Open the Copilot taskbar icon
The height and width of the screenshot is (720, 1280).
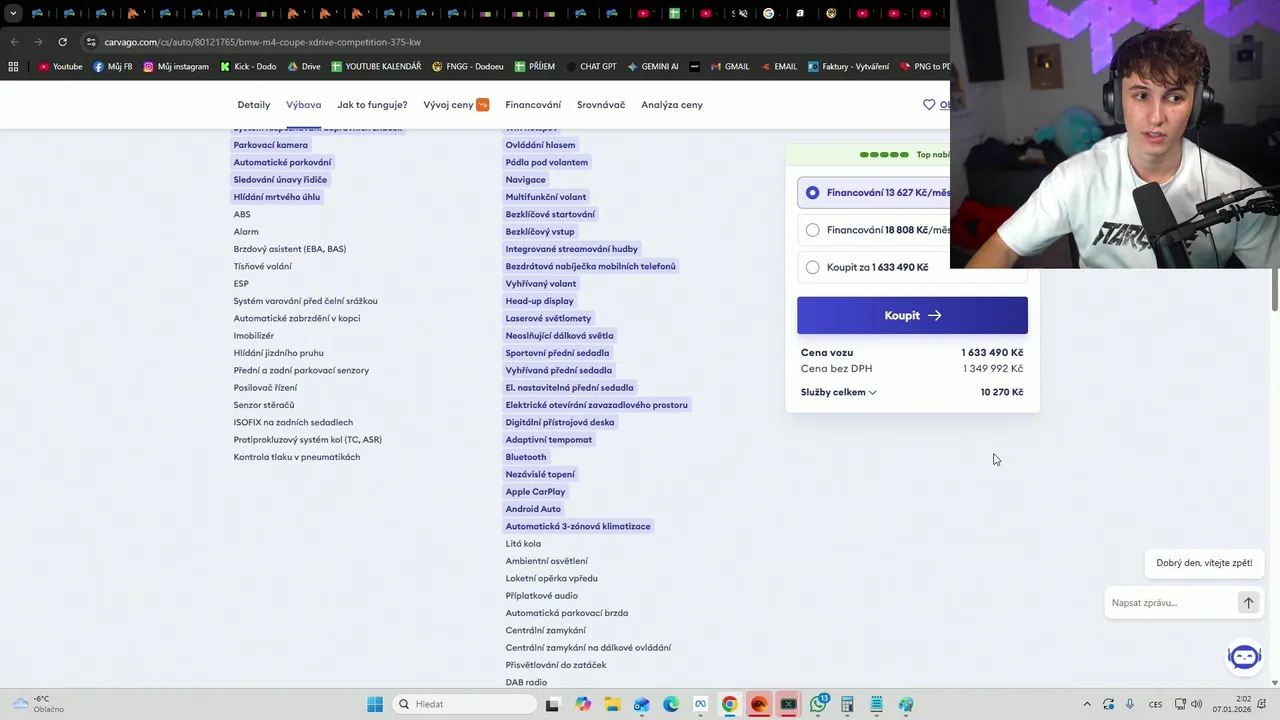pyautogui.click(x=583, y=704)
